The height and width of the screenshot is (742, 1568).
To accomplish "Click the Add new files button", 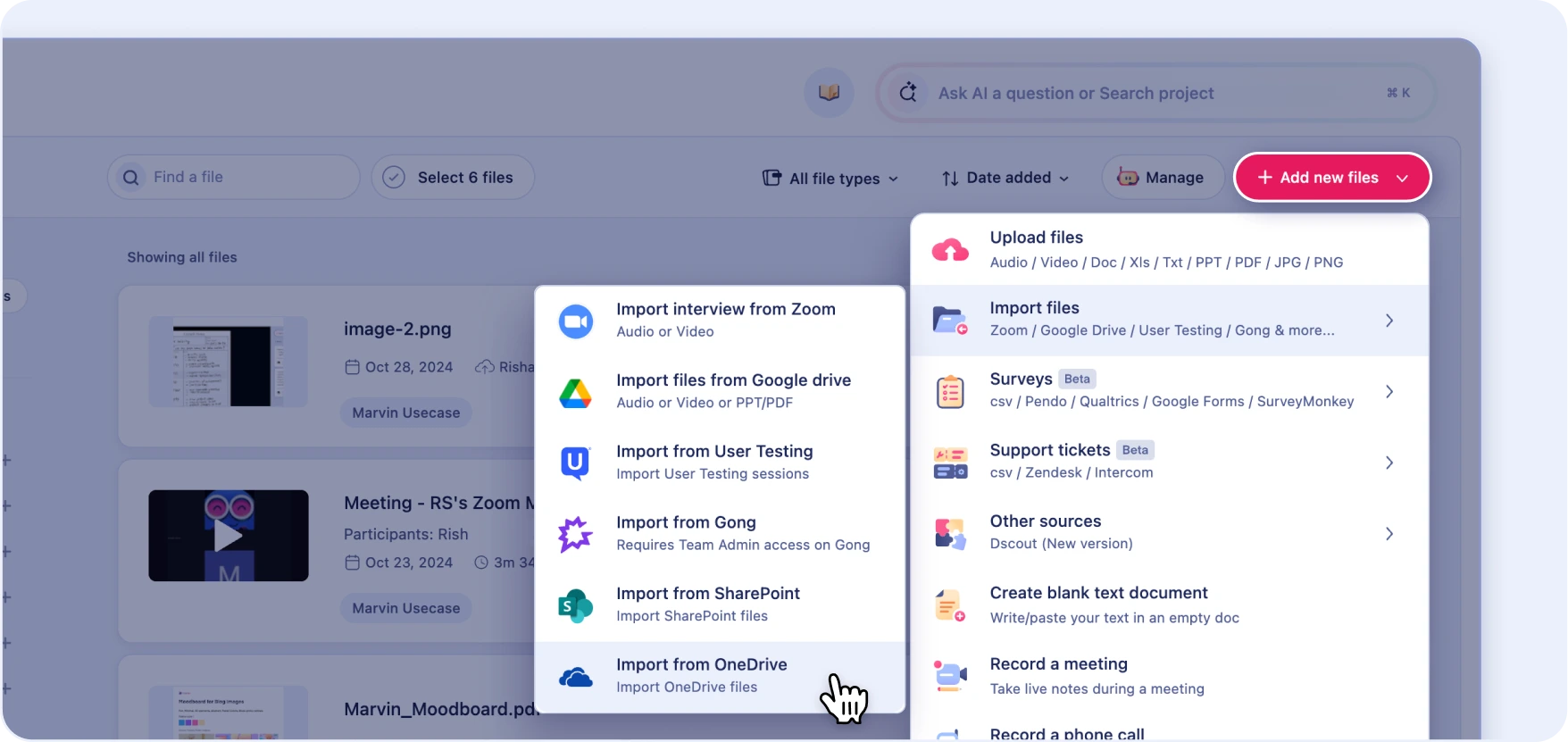I will pyautogui.click(x=1332, y=177).
